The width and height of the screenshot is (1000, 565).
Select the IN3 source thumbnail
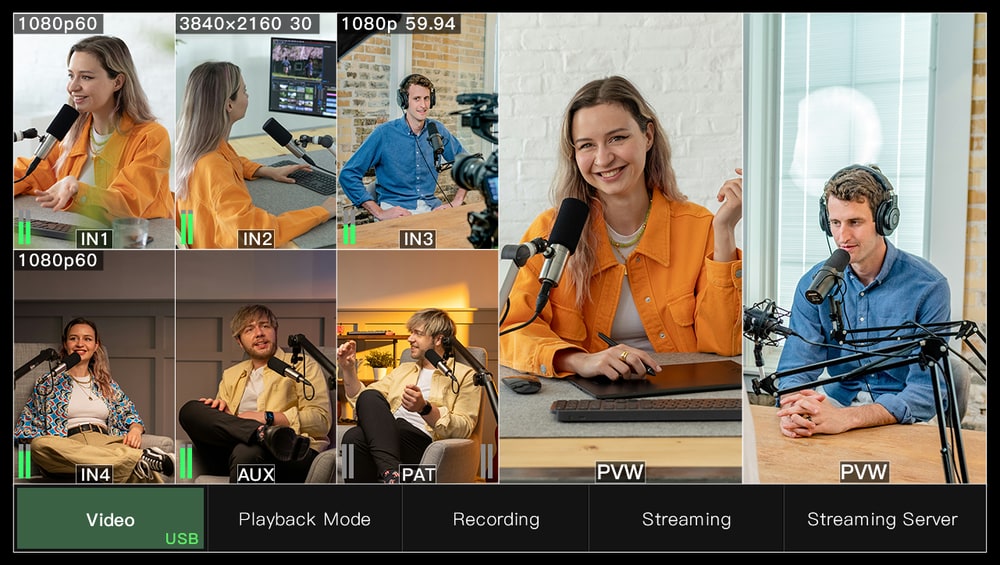coord(417,131)
